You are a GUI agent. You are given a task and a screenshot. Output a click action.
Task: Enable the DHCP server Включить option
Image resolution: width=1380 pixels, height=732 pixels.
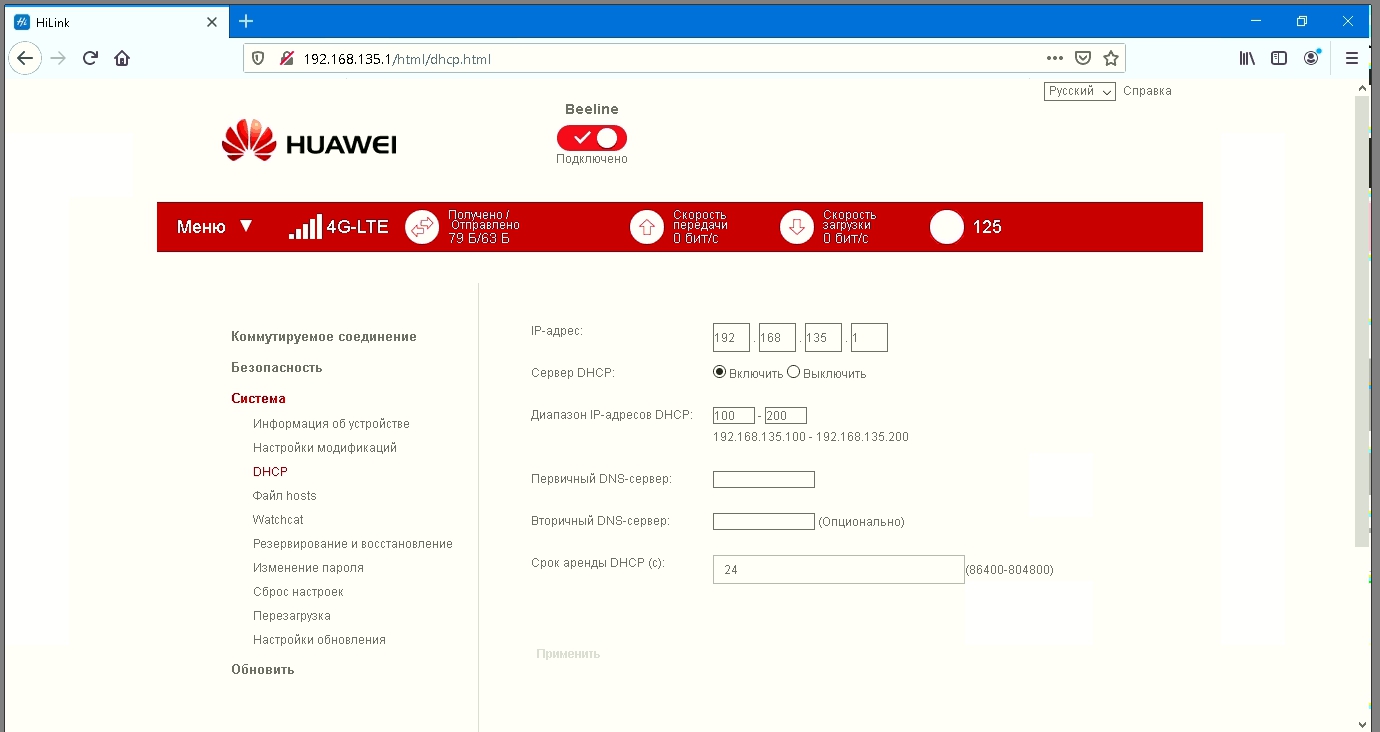click(718, 371)
